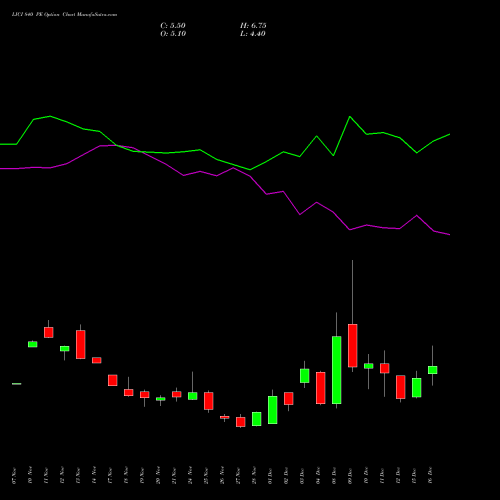Viewport: 500px width, 500px height.
Task: Select the "01 Dec" date label on axis
Action: [x=270, y=476]
